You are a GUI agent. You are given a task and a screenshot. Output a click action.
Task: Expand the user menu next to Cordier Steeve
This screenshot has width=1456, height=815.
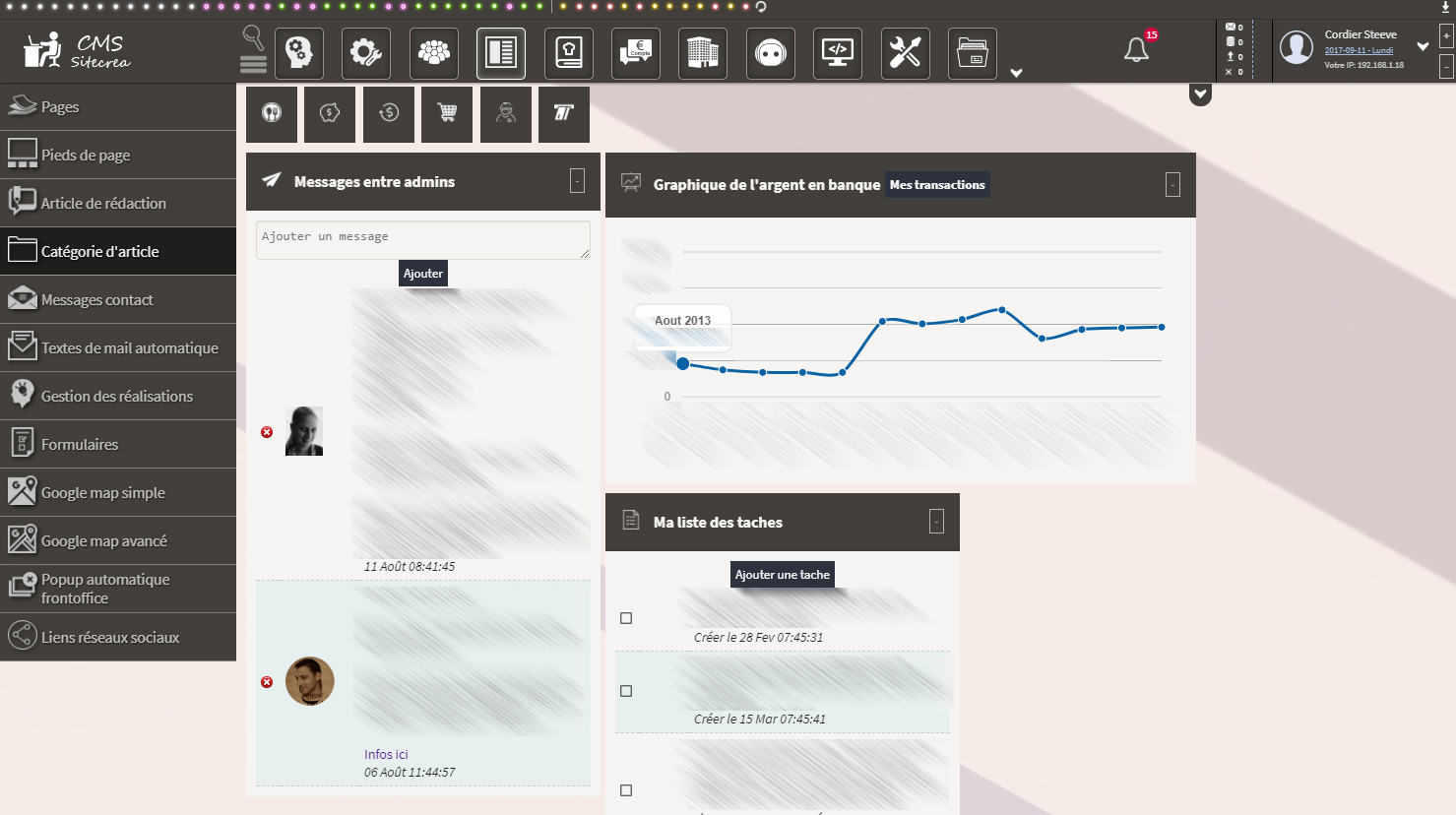pos(1423,46)
